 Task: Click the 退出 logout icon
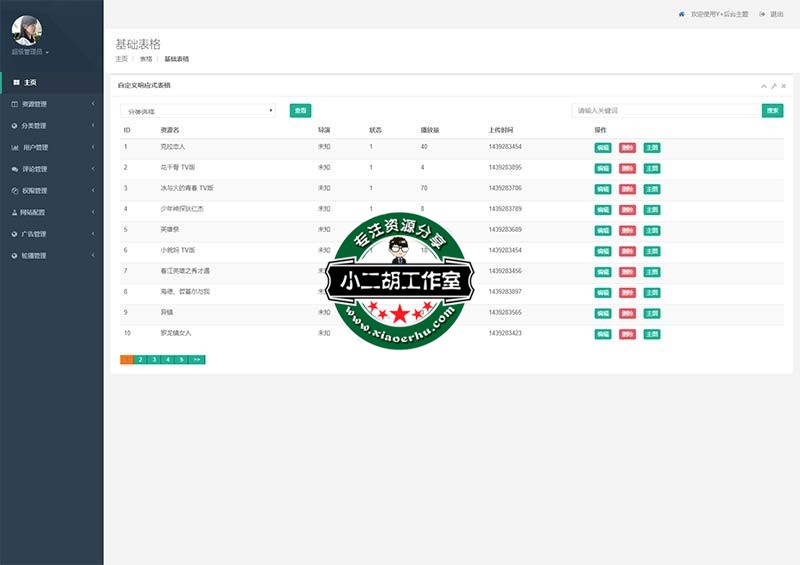pyautogui.click(x=763, y=14)
